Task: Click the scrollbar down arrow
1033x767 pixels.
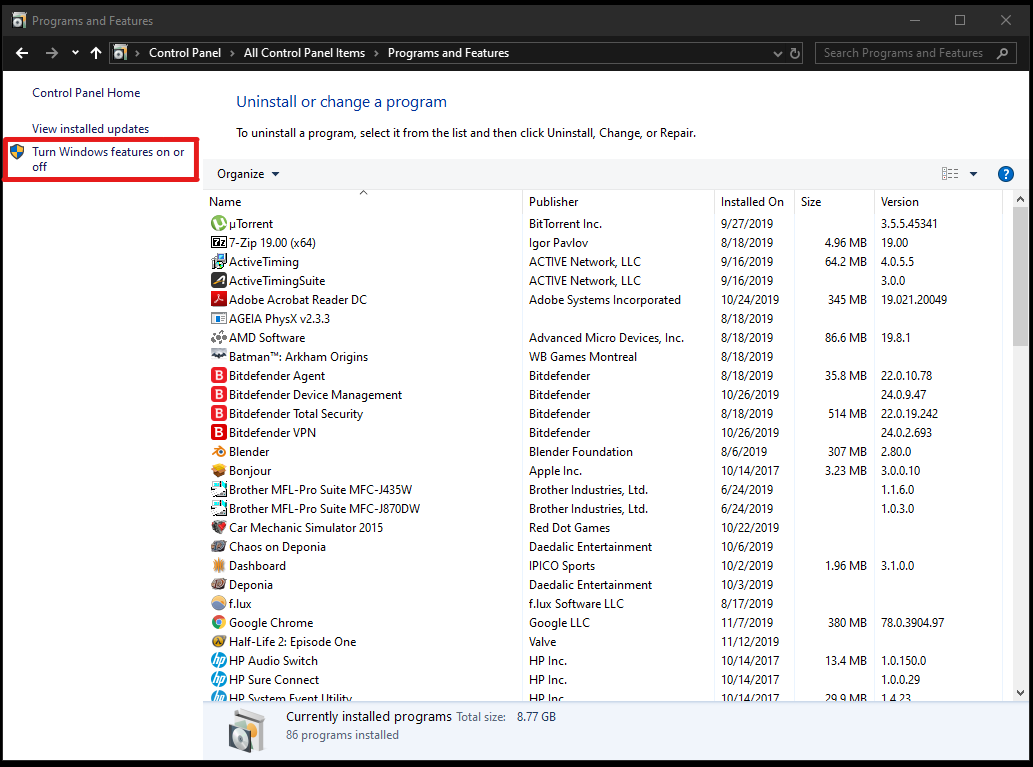Action: coord(1020,693)
